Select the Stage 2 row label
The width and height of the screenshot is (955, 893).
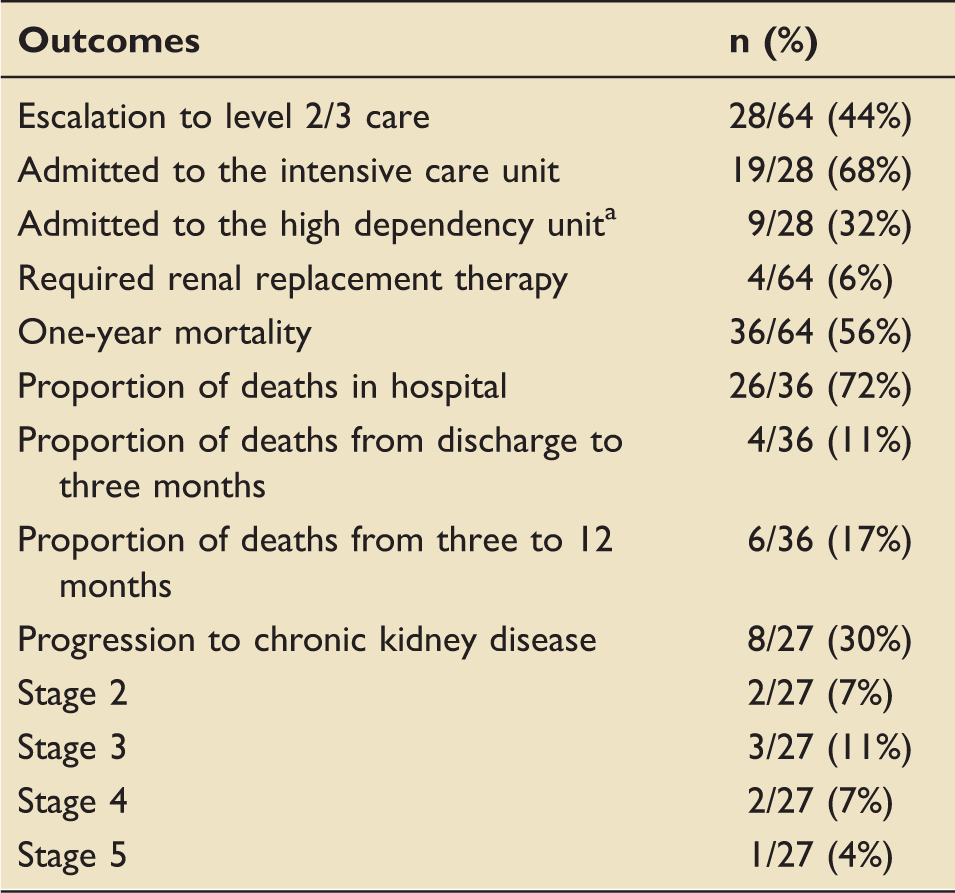coord(72,694)
